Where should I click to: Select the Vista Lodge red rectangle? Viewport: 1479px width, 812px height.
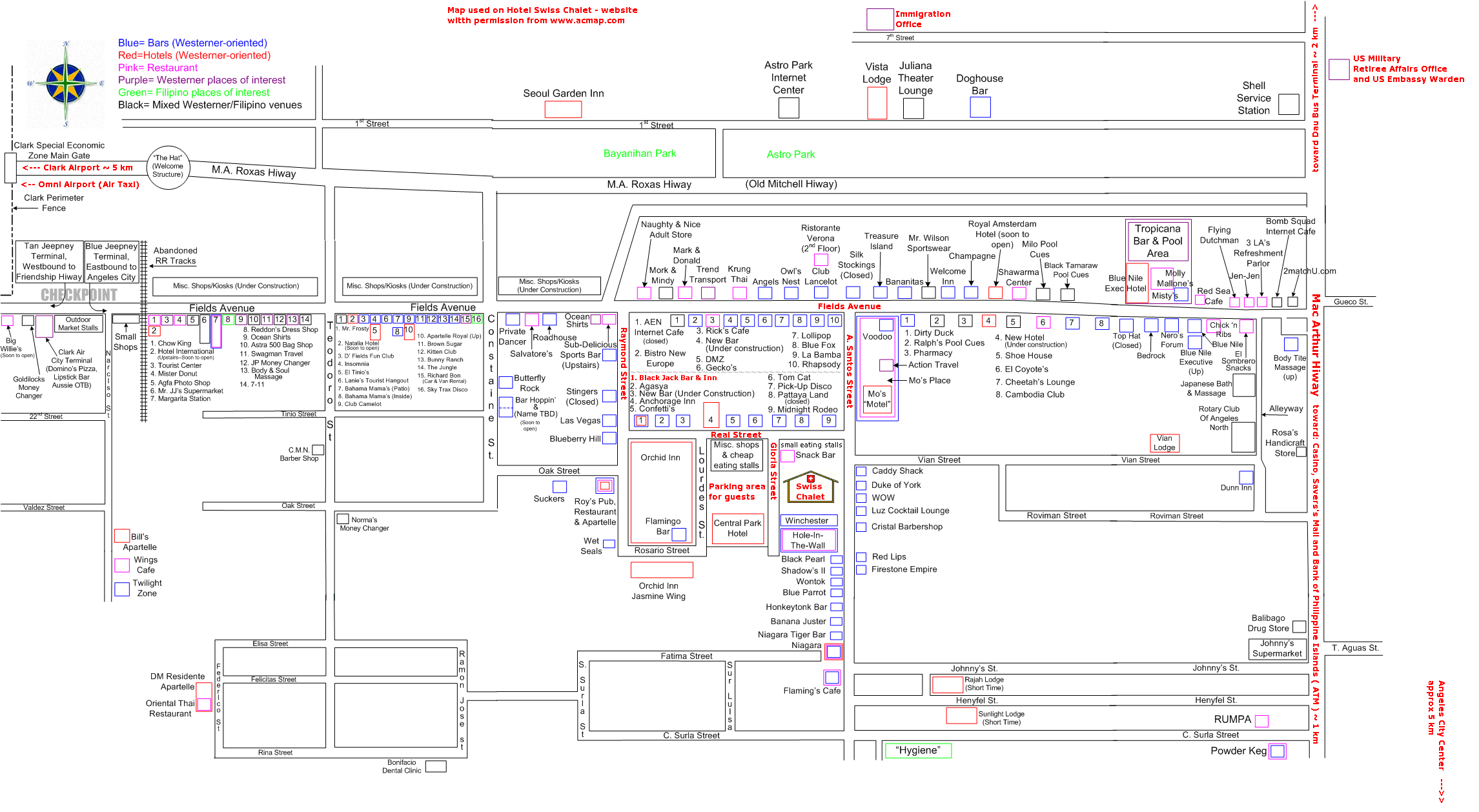(x=877, y=103)
